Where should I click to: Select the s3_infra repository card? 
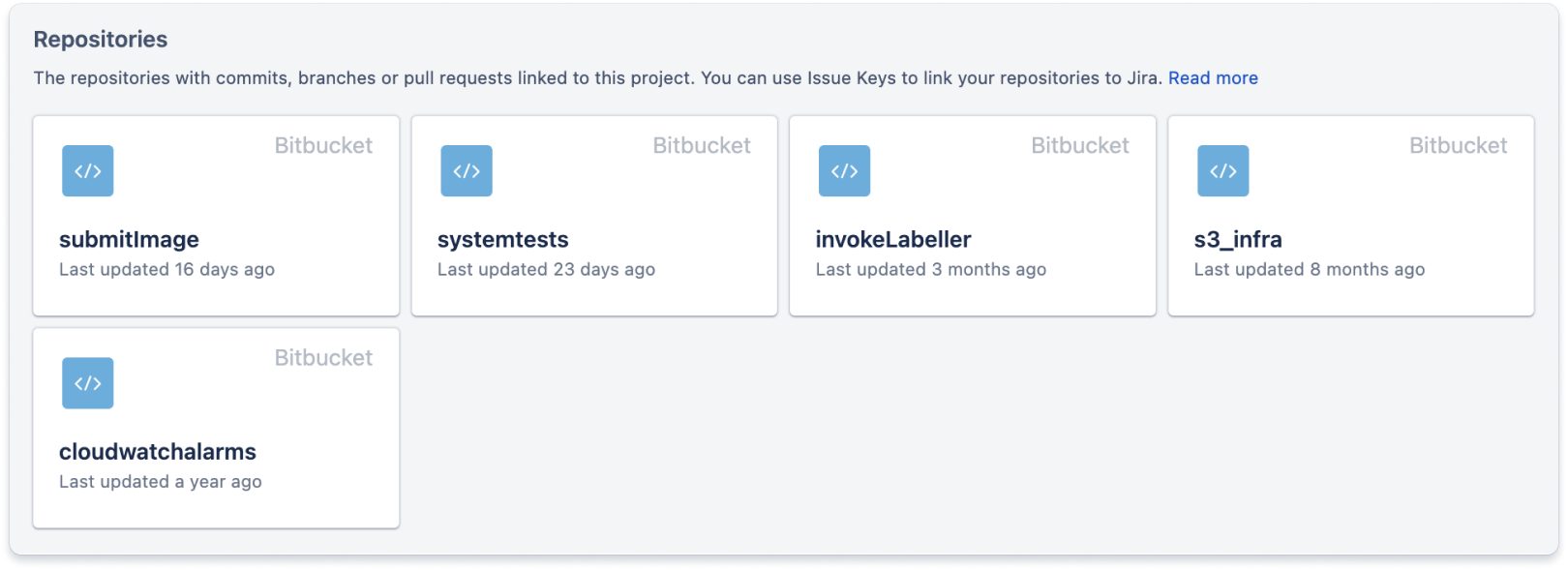[x=1351, y=215]
